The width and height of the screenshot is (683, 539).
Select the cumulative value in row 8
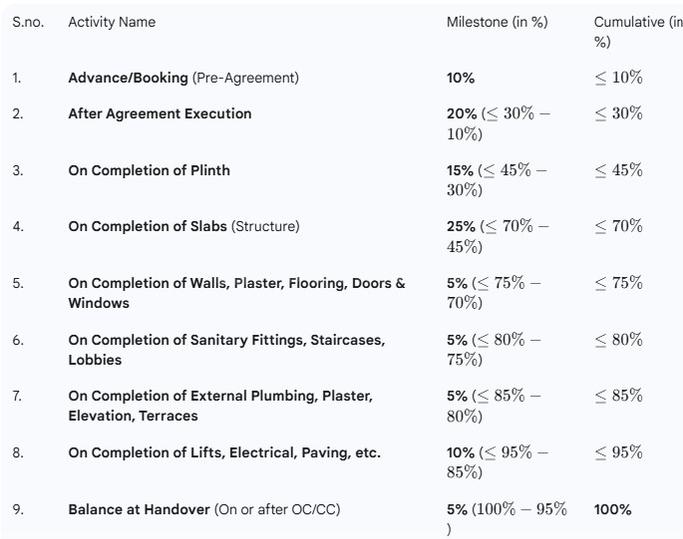(x=619, y=453)
